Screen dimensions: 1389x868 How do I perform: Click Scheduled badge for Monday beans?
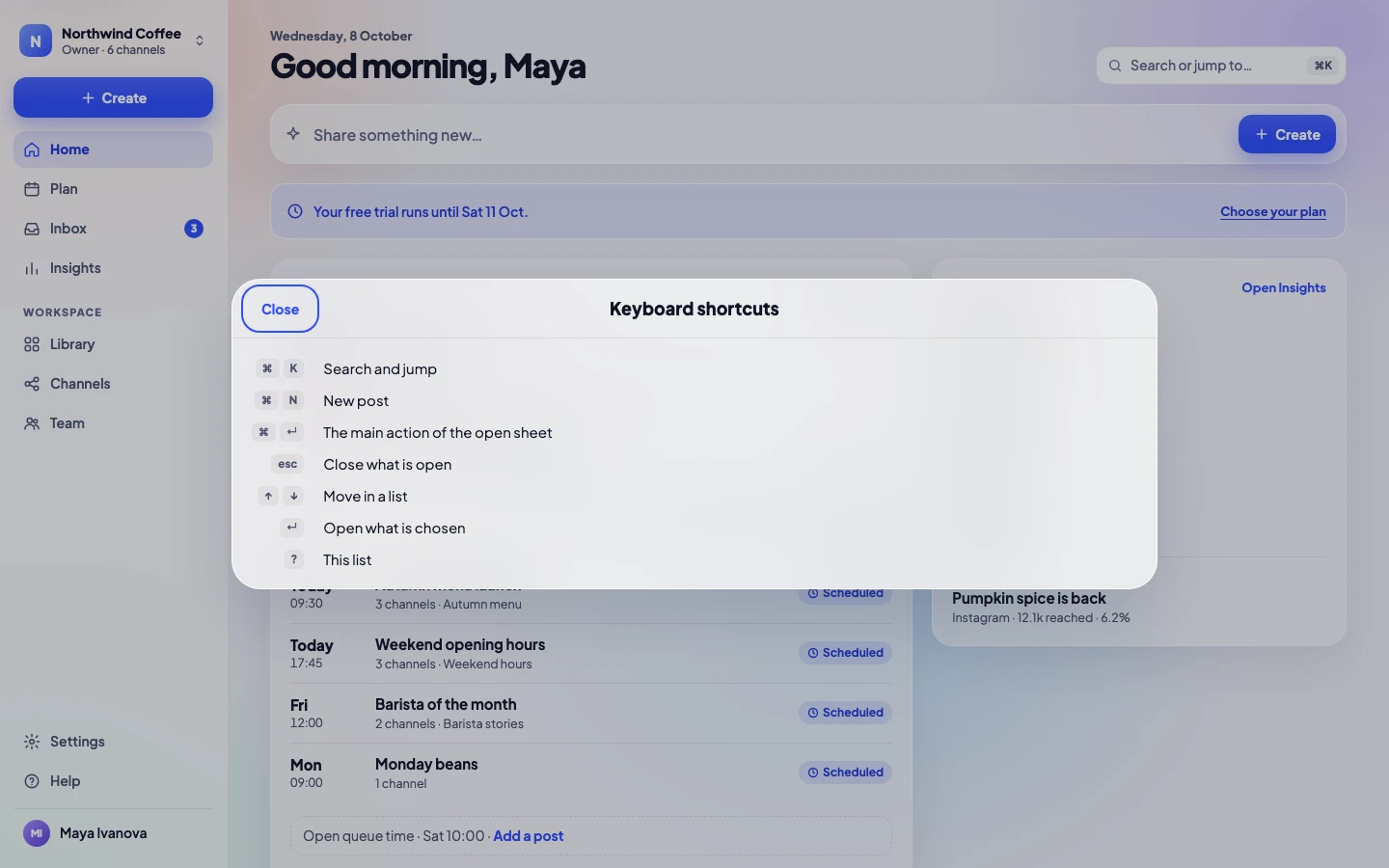(x=845, y=773)
